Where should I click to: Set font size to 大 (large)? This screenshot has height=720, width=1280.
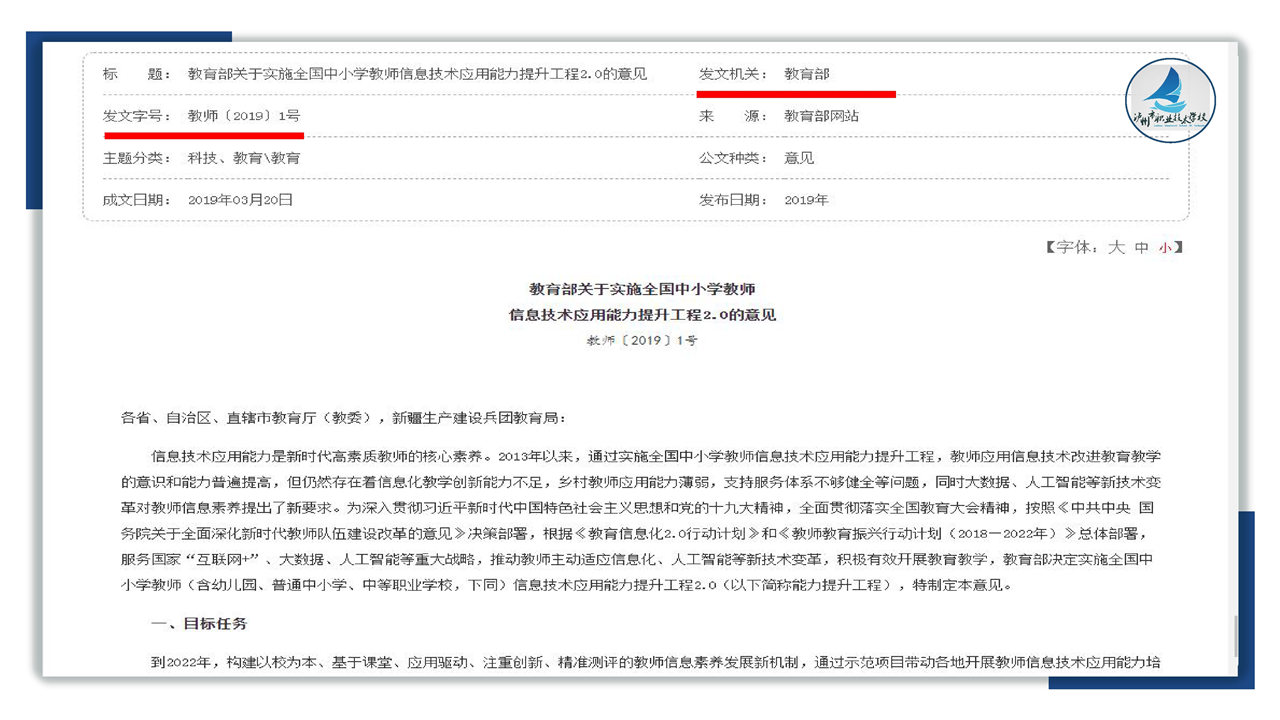[1116, 247]
